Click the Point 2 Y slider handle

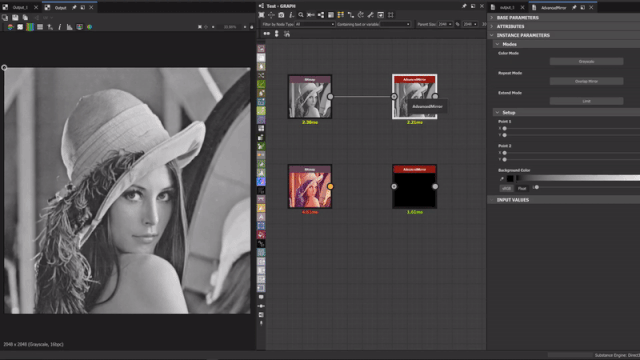[x=504, y=159]
